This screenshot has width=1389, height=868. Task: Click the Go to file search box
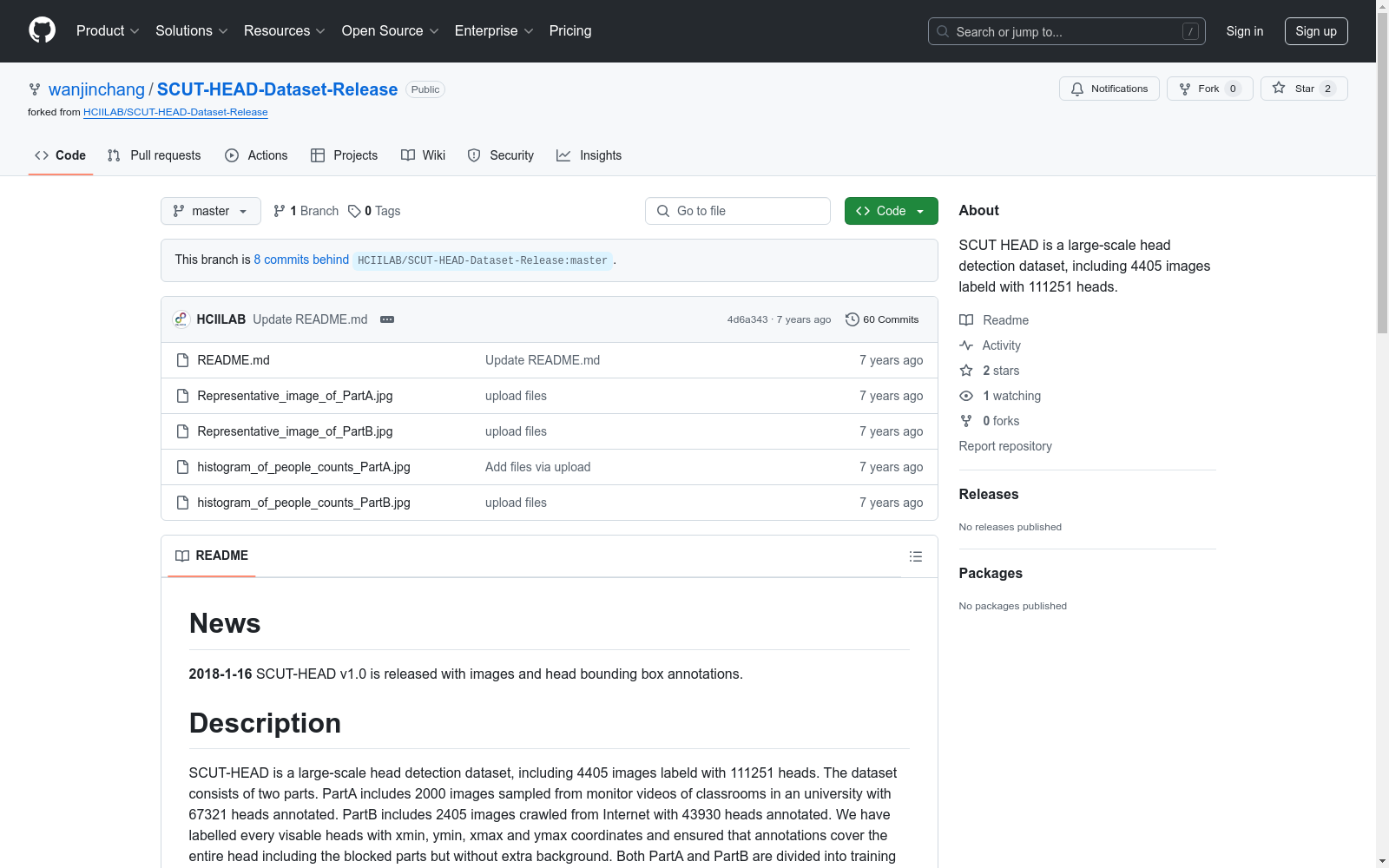tap(738, 211)
